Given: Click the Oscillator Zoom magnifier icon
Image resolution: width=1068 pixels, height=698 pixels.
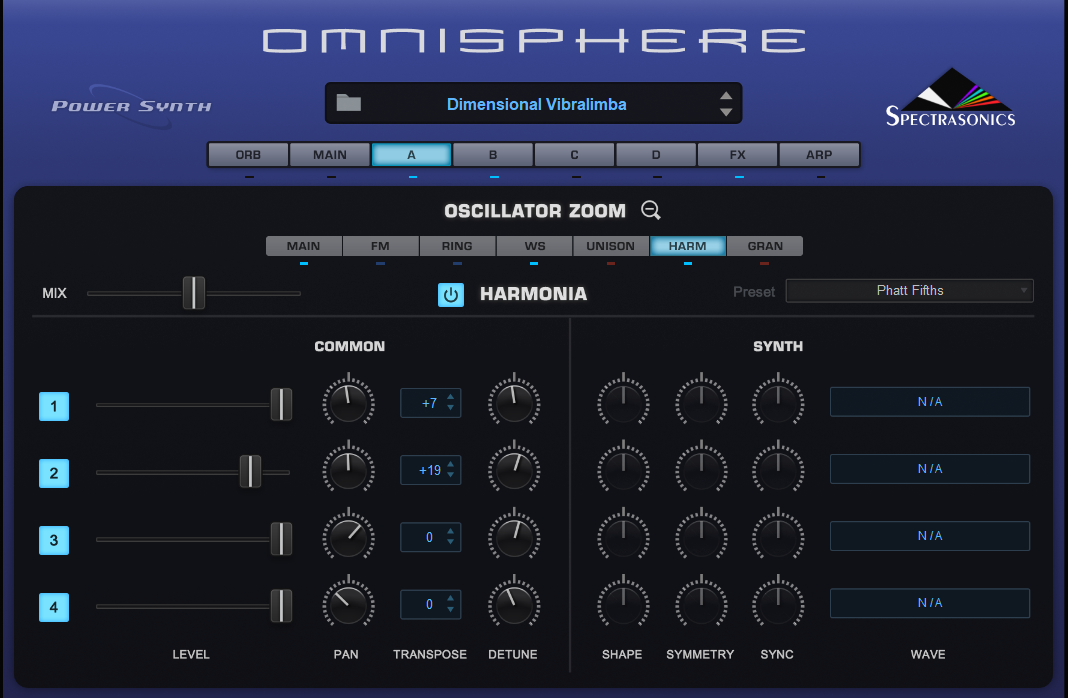Looking at the screenshot, I should click(650, 210).
